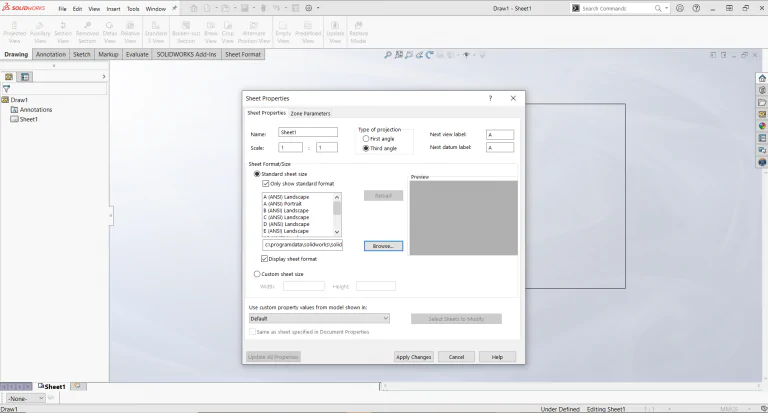Click Apply Changes button

pos(413,357)
